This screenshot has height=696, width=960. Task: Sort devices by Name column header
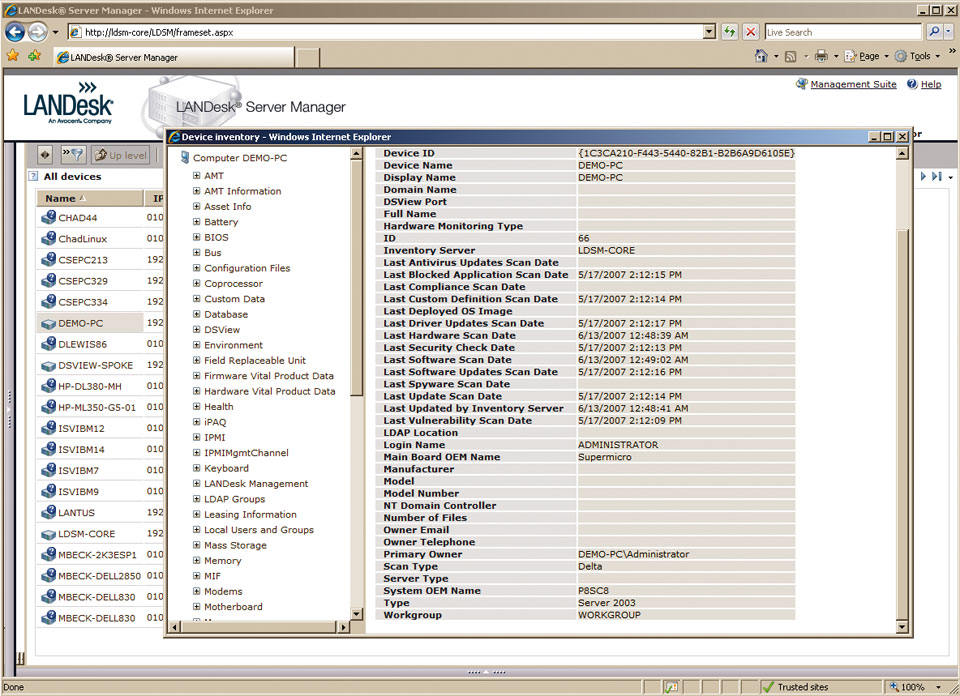tap(61, 198)
